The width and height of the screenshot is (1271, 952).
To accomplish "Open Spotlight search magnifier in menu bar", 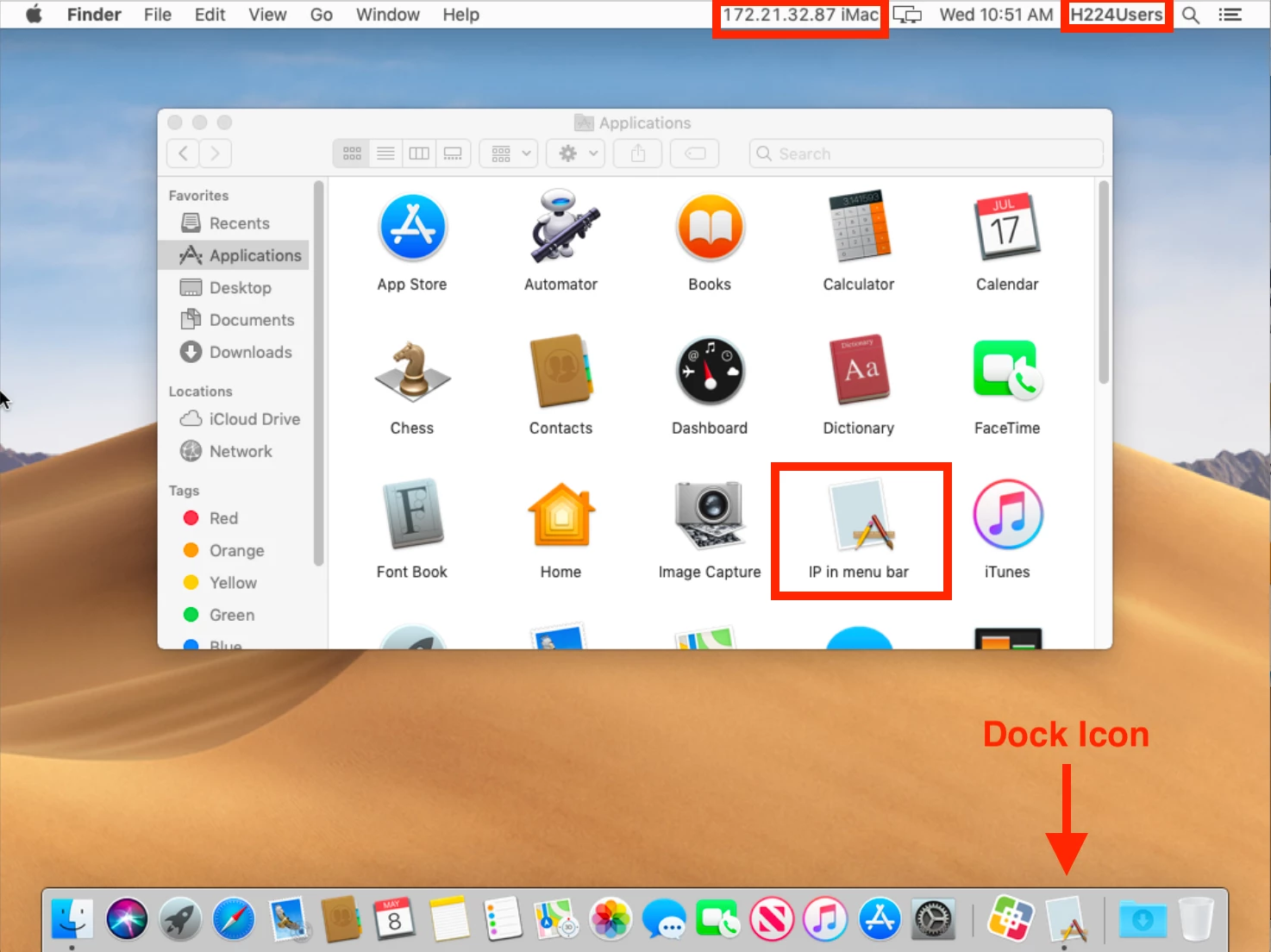I will (x=1191, y=15).
